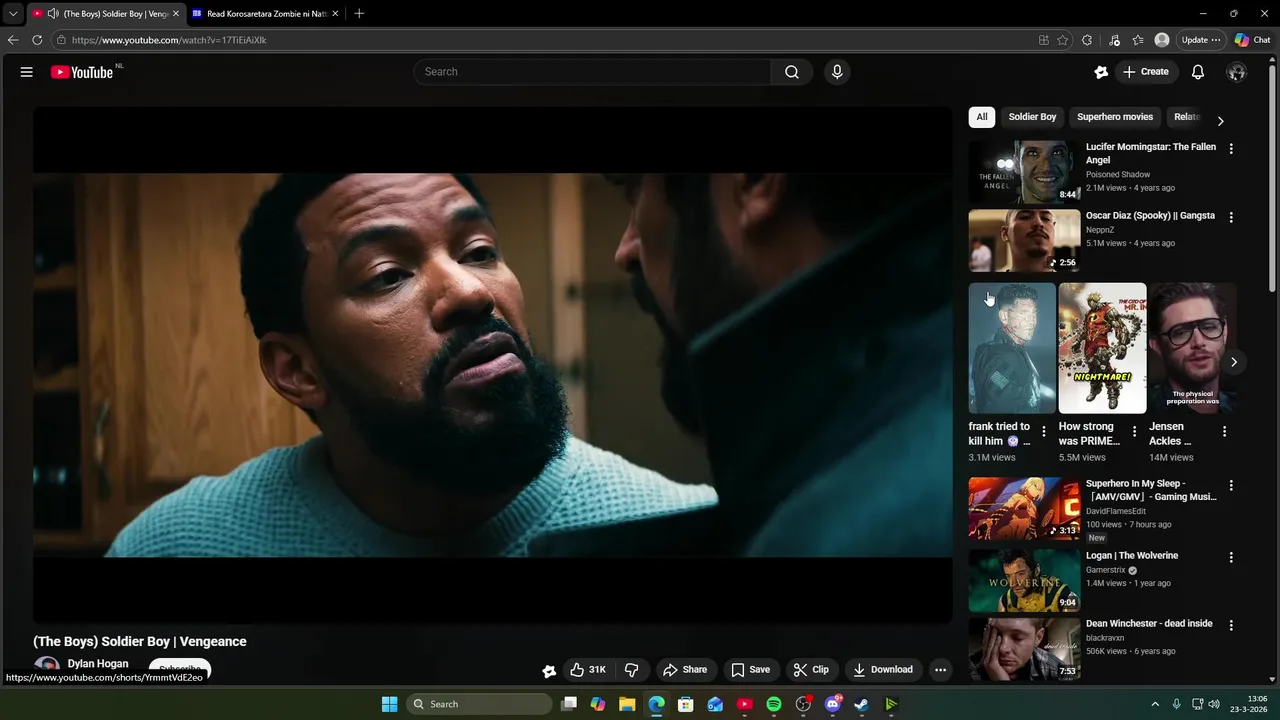Open the YouTube account avatar menu
The image size is (1280, 720).
pyautogui.click(x=1237, y=72)
